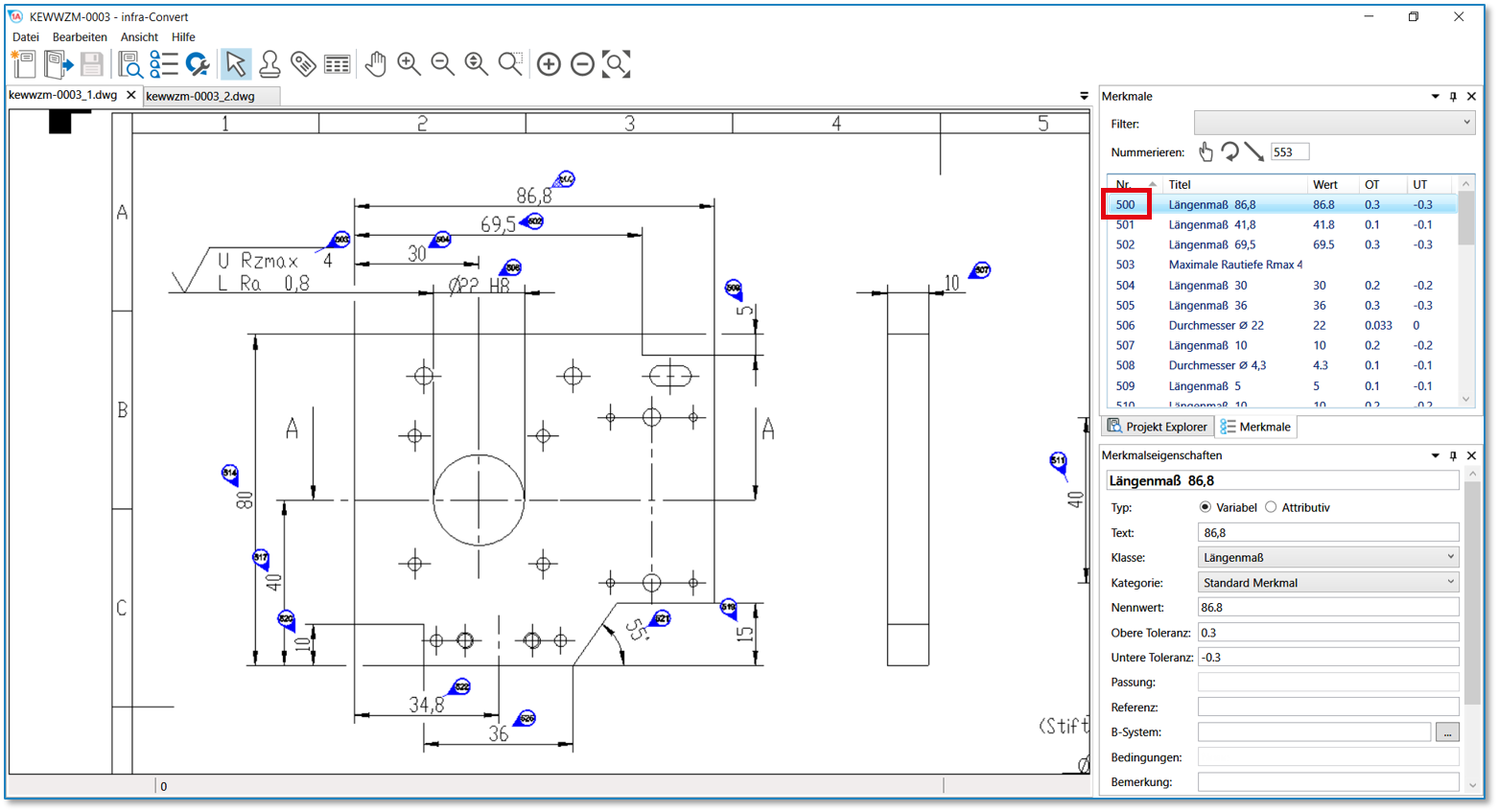Click the Nennwert input field

point(1328,607)
